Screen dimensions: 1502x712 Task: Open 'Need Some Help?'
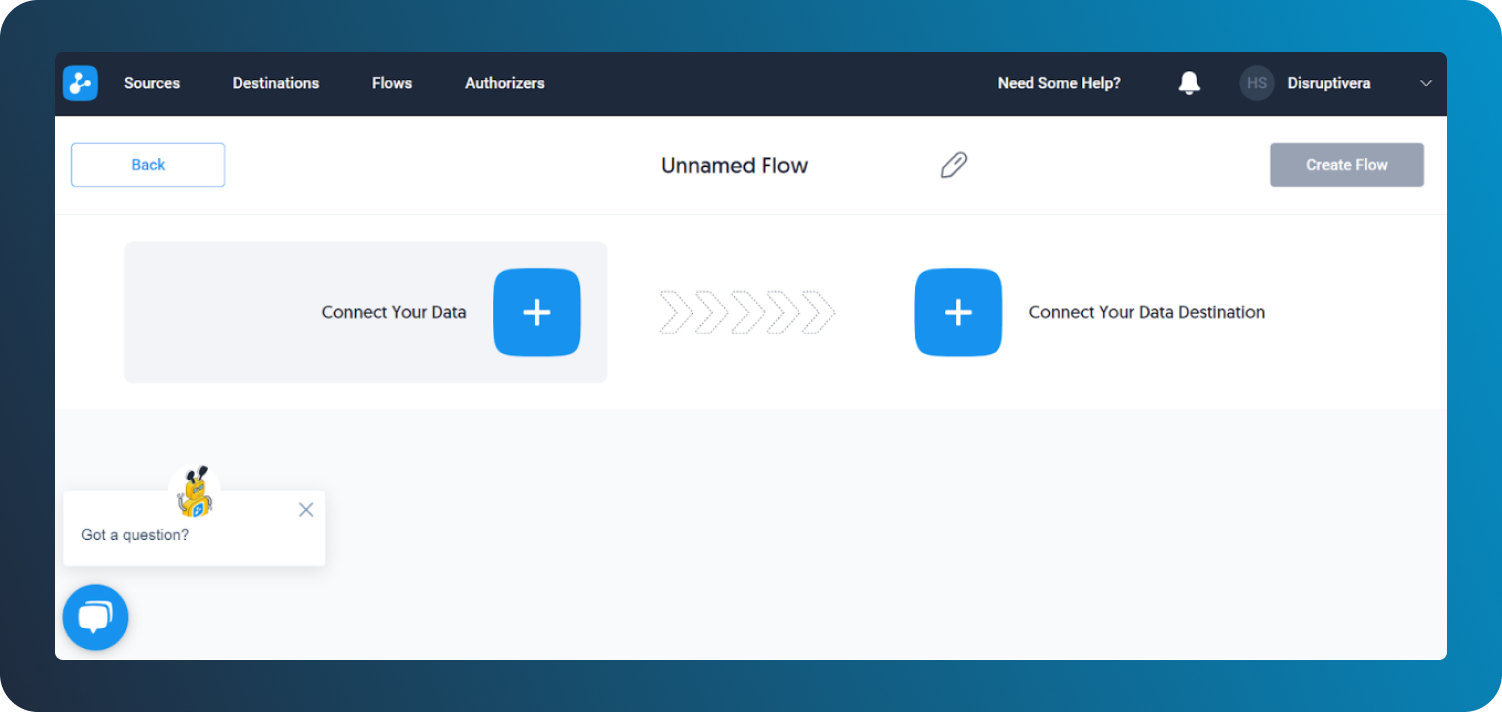(1058, 83)
